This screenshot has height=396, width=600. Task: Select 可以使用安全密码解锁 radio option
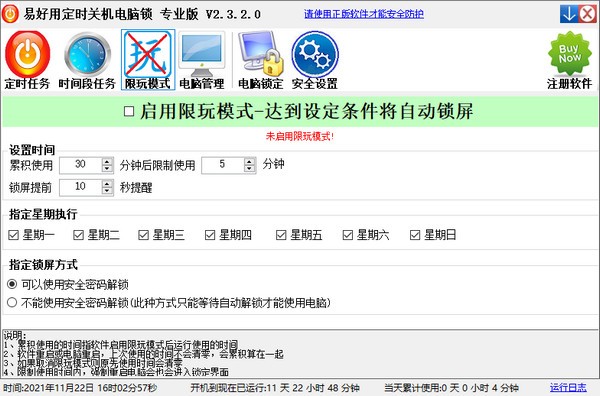coord(12,284)
